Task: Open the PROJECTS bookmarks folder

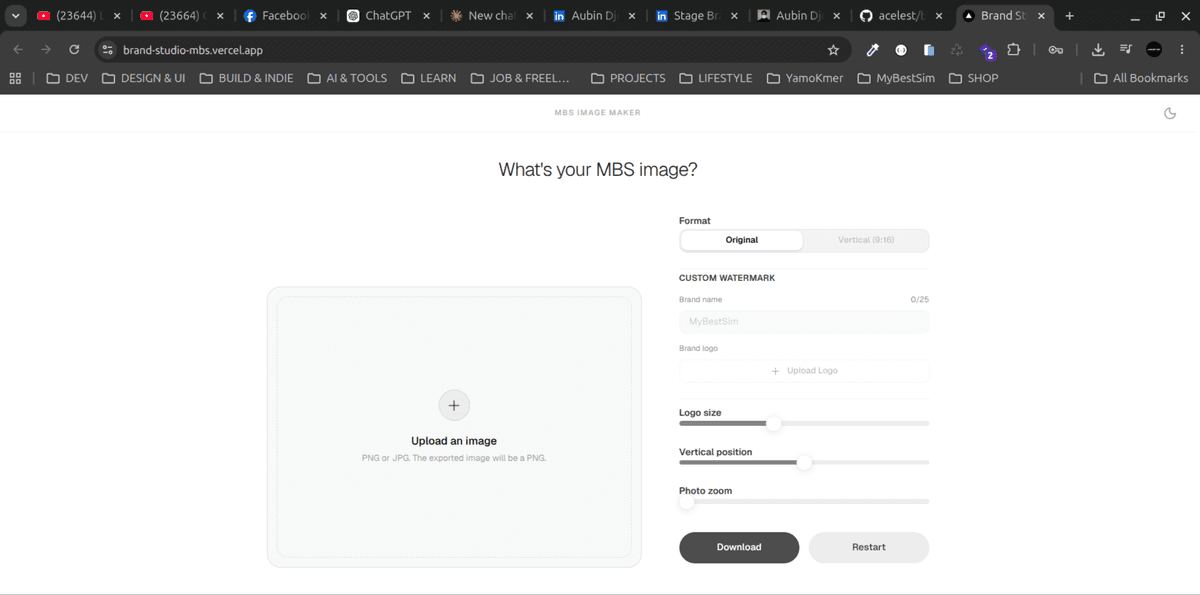Action: 628,78
